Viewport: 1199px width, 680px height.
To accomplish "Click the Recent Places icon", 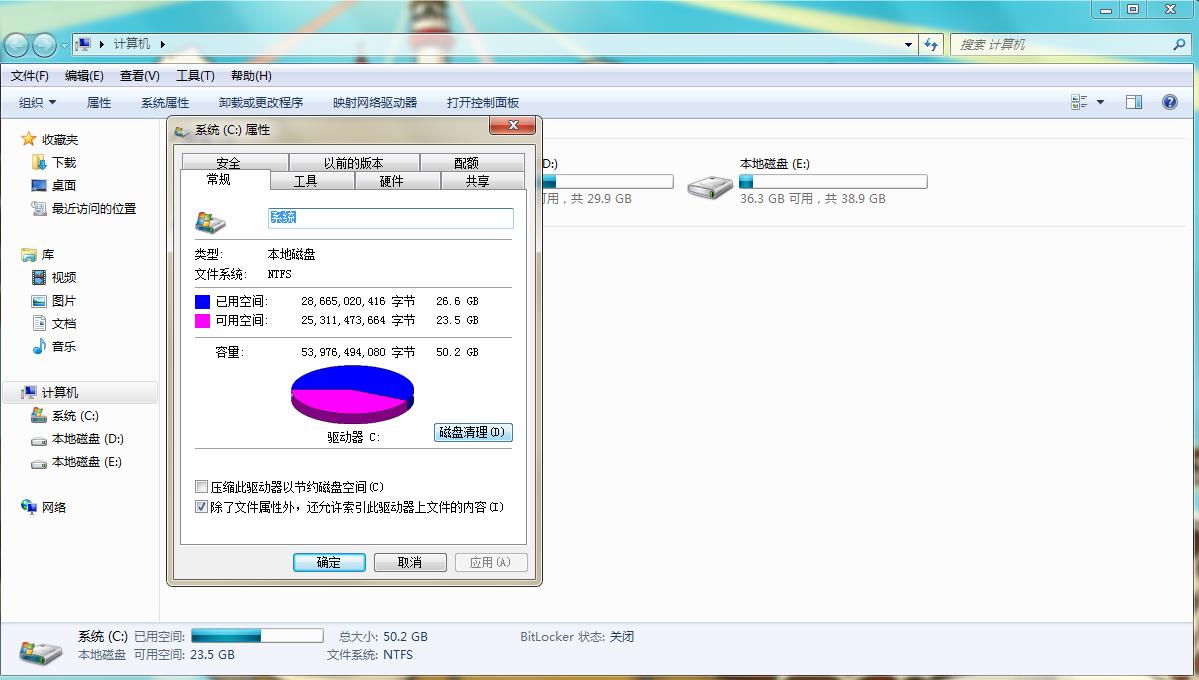I will click(x=38, y=208).
